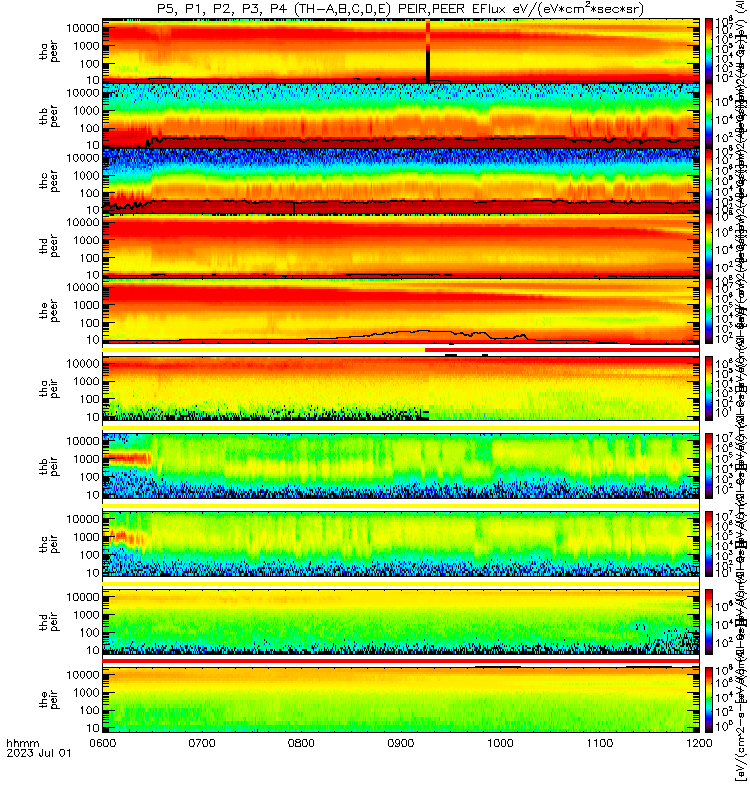
Task: Click the plot title mentioning PEIR,PEER EFlux
Action: 400,9
